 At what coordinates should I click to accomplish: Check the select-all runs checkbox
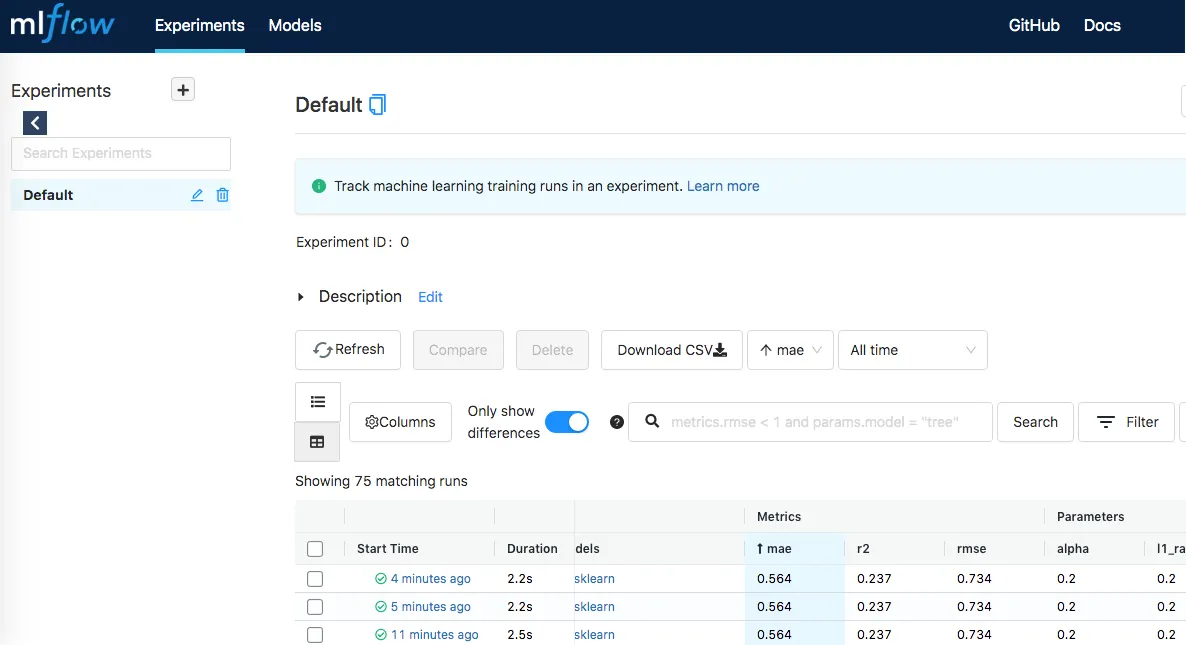click(x=315, y=548)
